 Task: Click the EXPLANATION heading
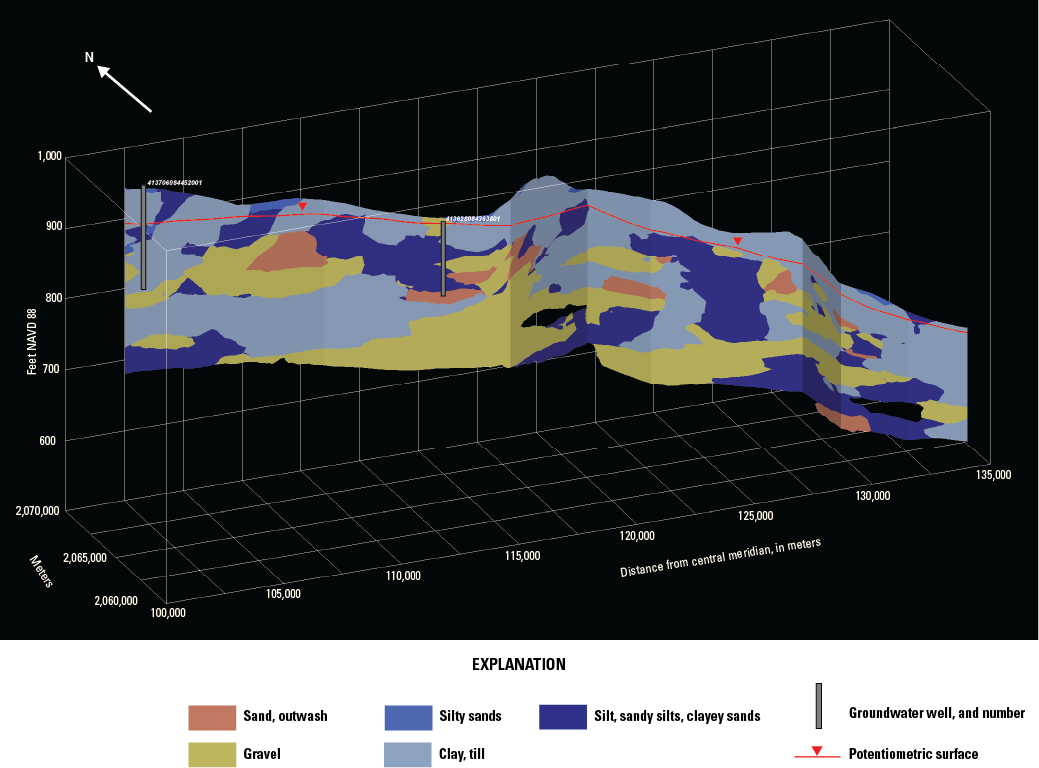[518, 664]
